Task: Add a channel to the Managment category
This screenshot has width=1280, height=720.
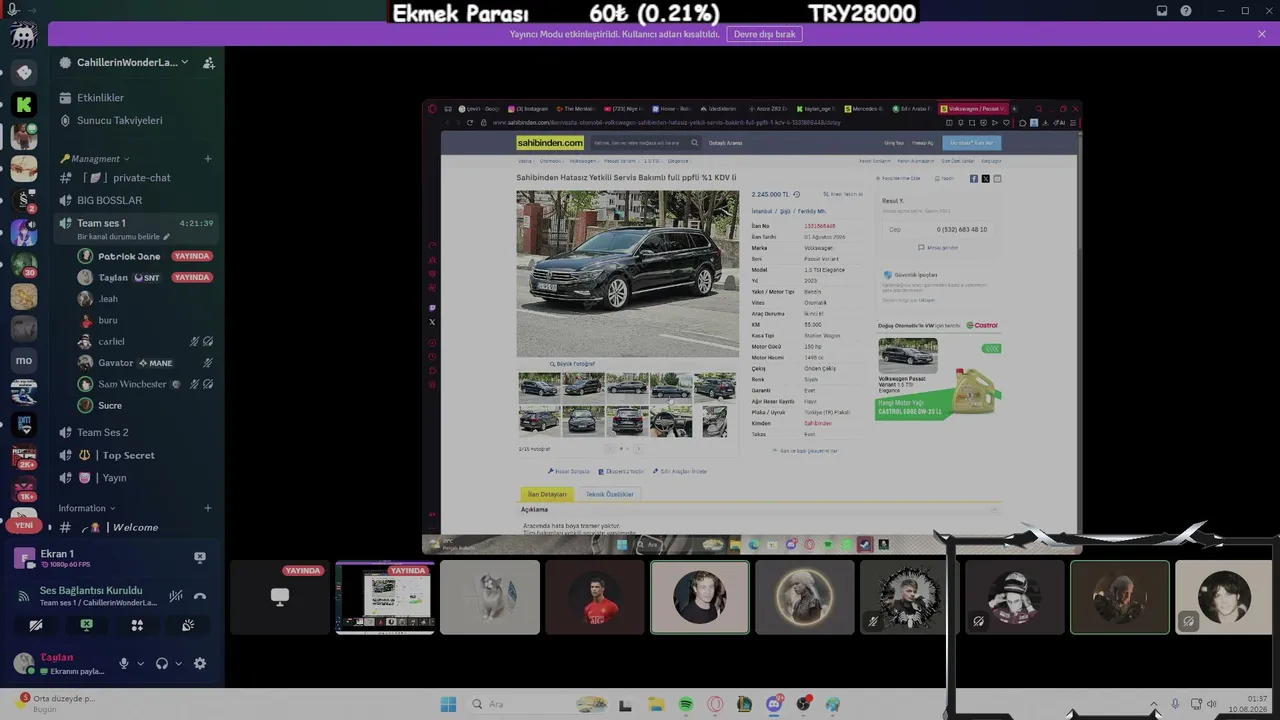Action: tap(208, 159)
